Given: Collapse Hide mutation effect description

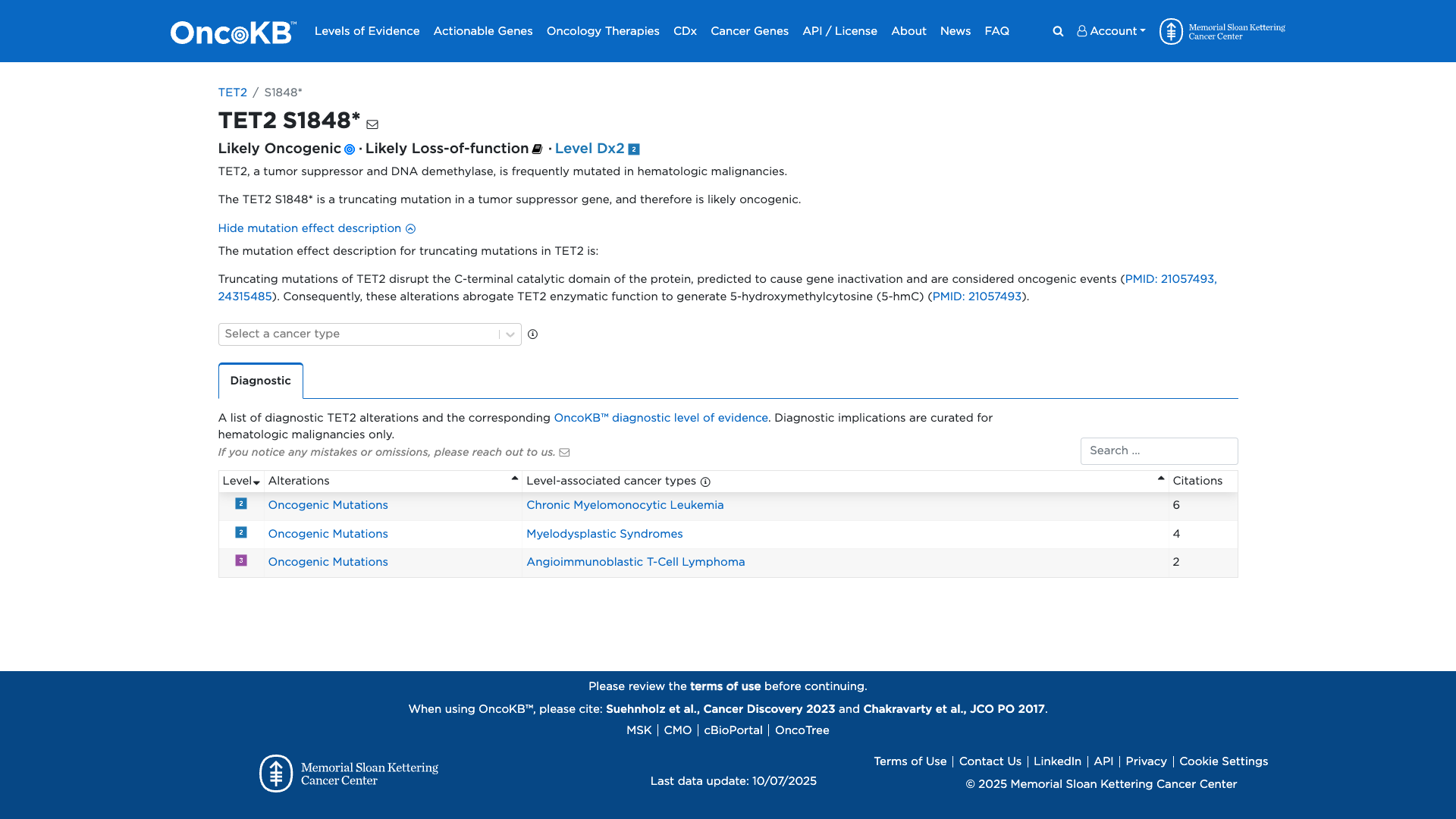Looking at the screenshot, I should pyautogui.click(x=316, y=228).
